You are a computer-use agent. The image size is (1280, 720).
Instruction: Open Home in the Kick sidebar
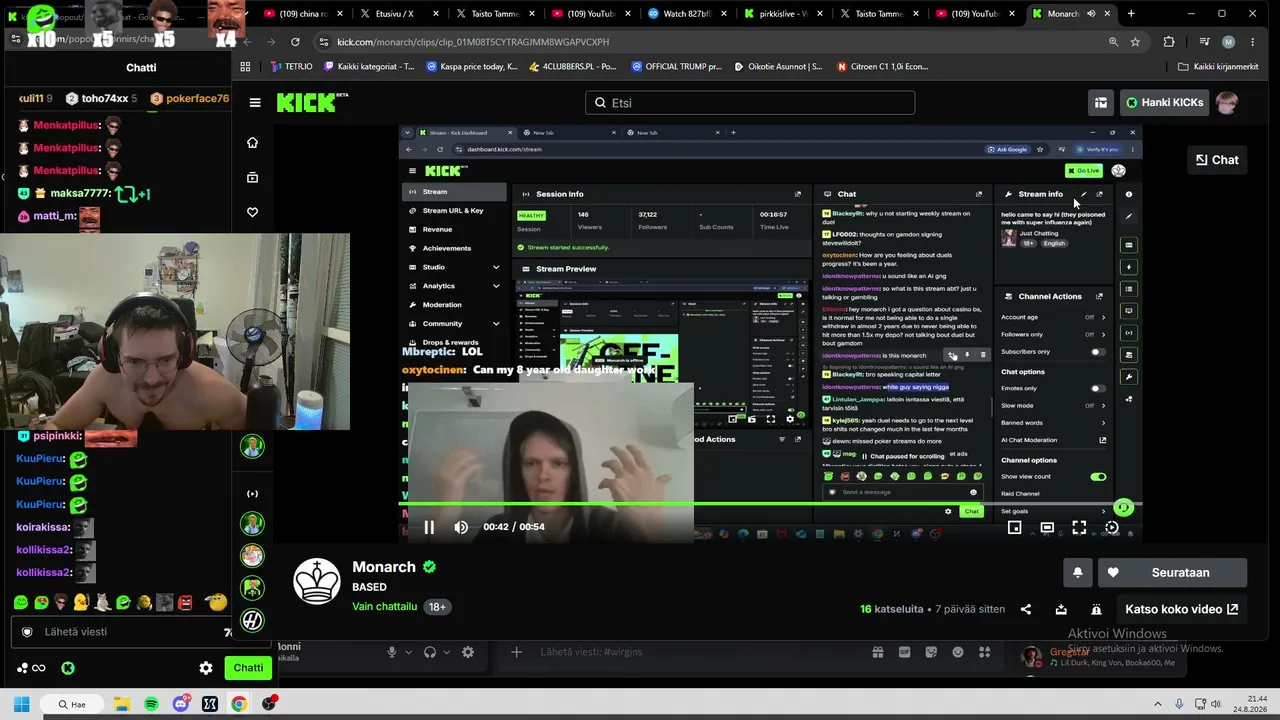click(252, 142)
